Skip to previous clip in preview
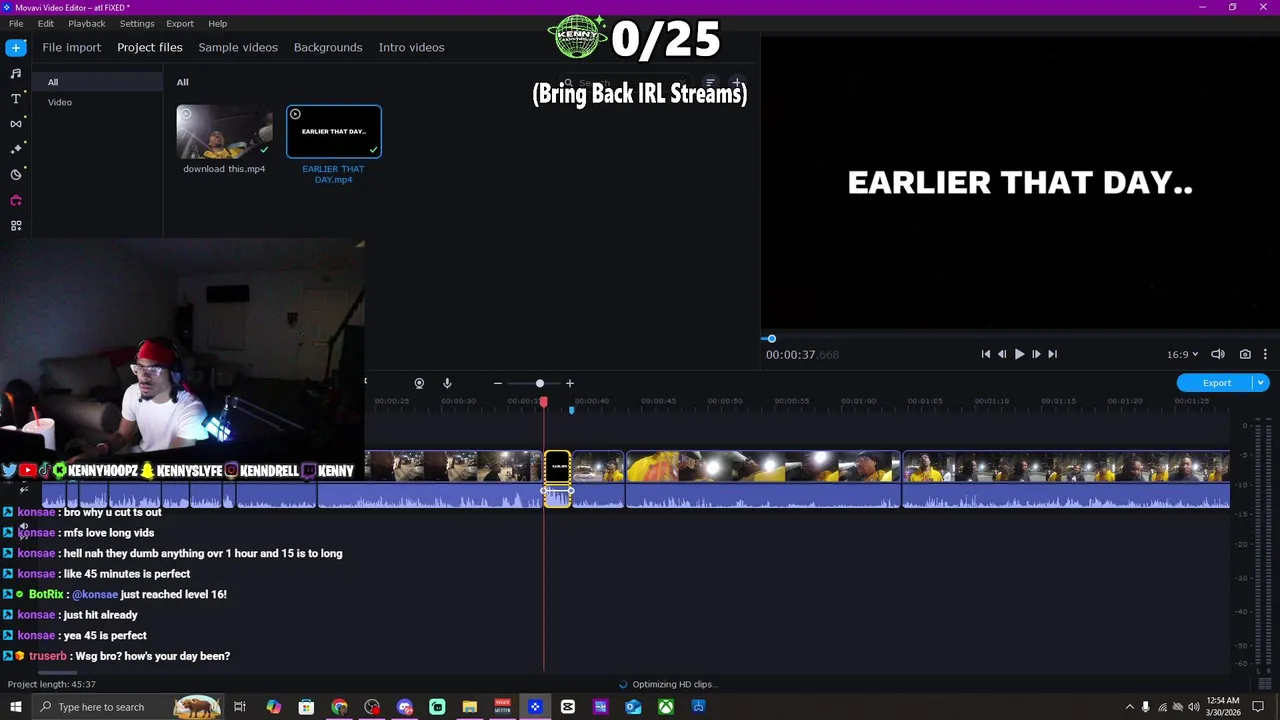Viewport: 1280px width, 720px height. coord(985,354)
